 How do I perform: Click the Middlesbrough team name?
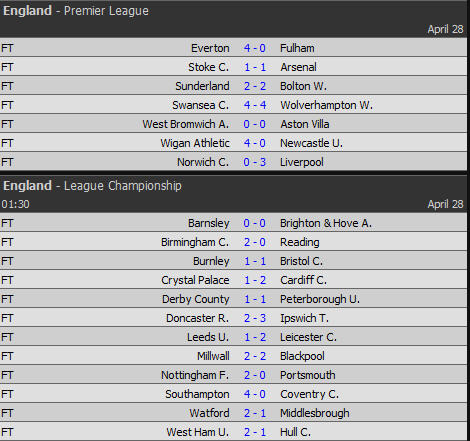[315, 413]
